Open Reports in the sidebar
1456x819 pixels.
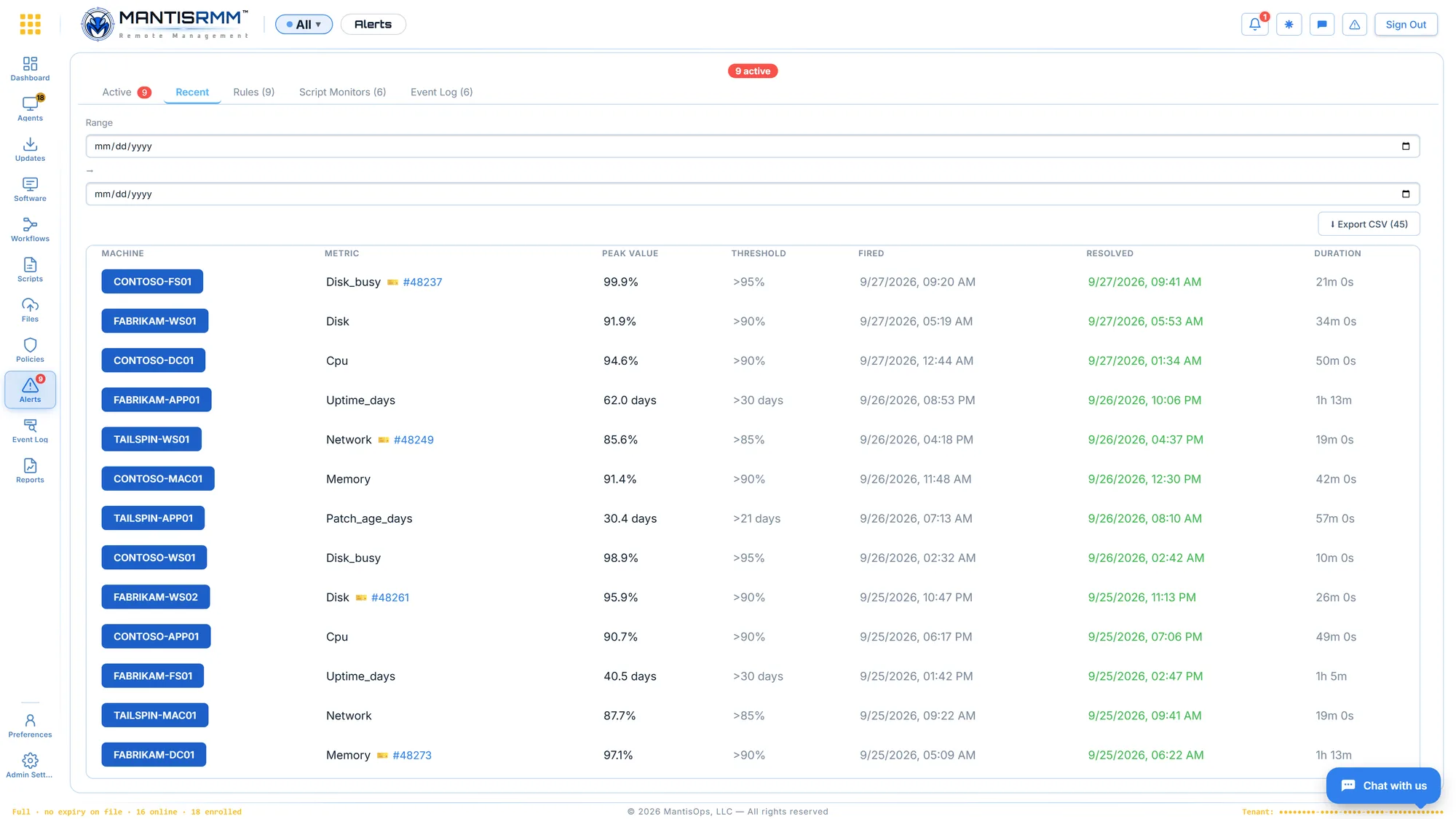[x=30, y=471]
